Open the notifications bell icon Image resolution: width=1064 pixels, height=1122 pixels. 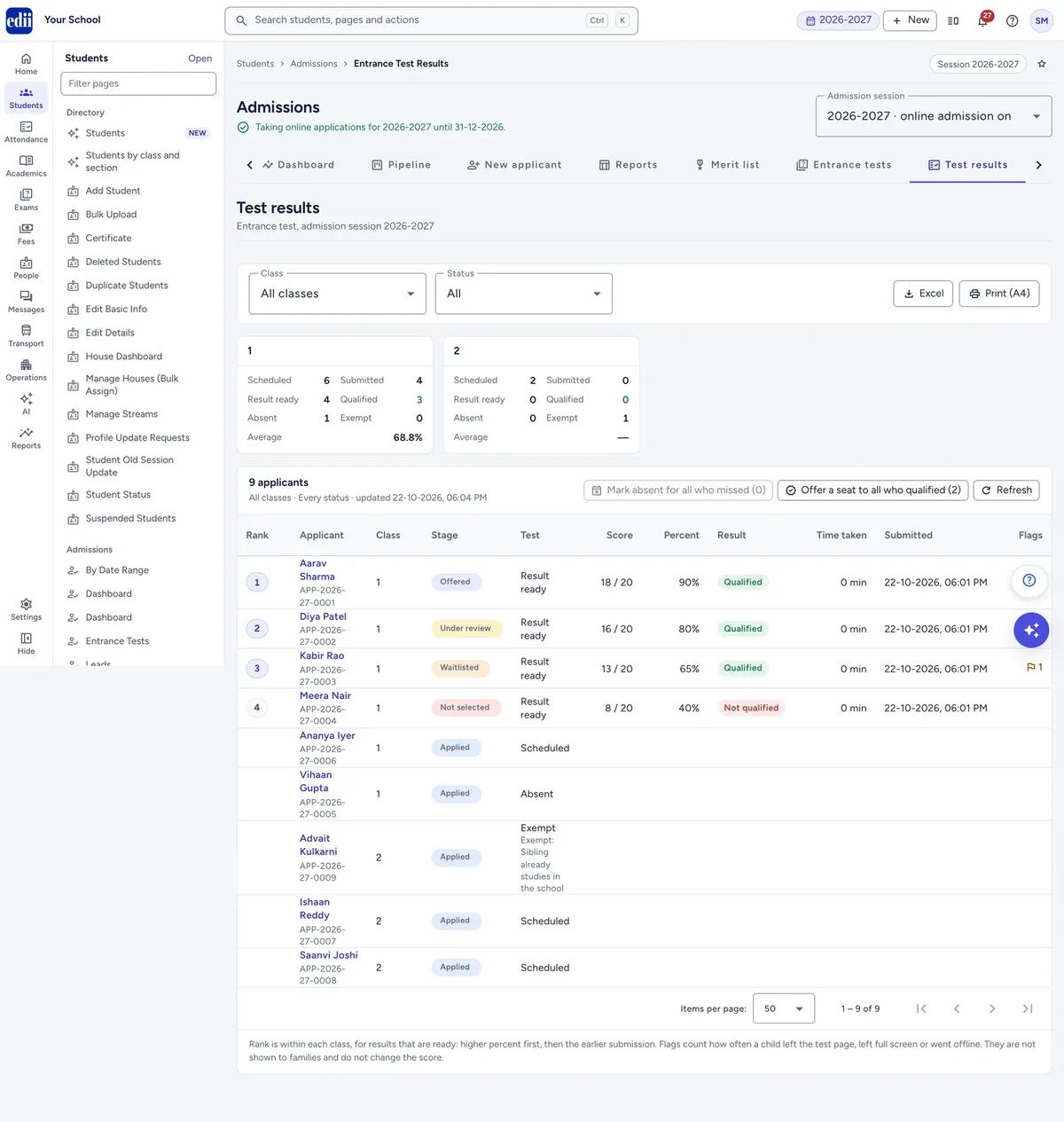click(x=983, y=20)
